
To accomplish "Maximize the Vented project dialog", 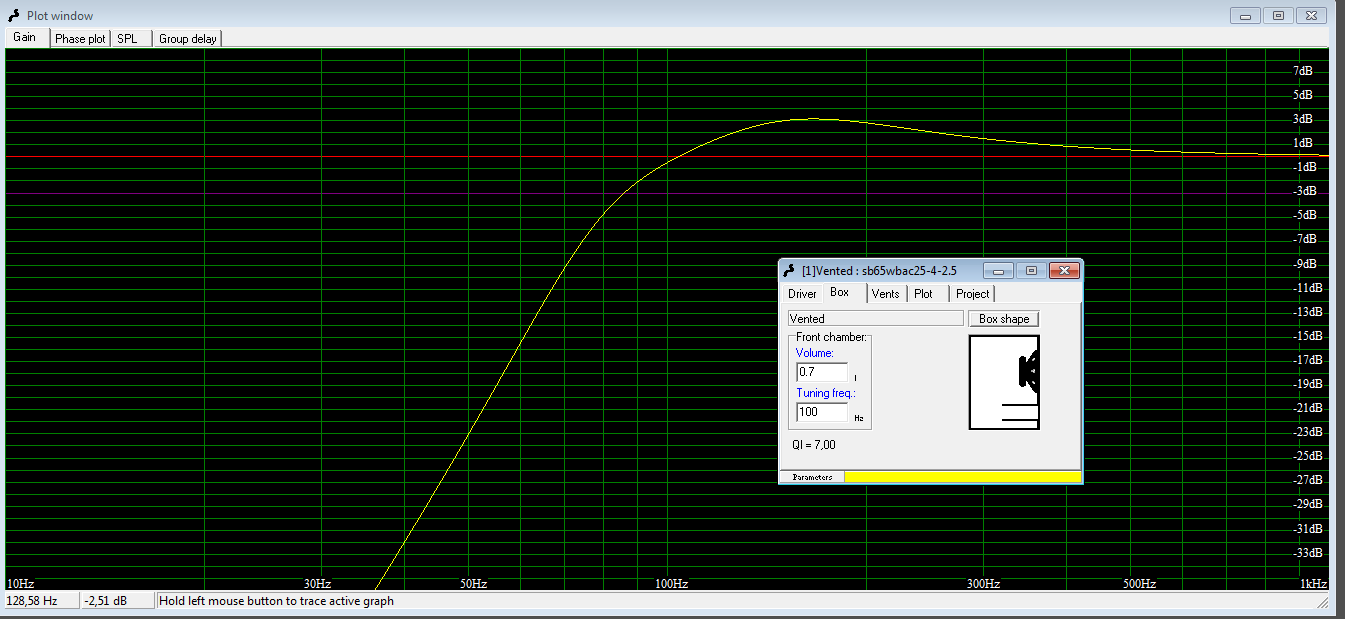I will tap(1032, 270).
